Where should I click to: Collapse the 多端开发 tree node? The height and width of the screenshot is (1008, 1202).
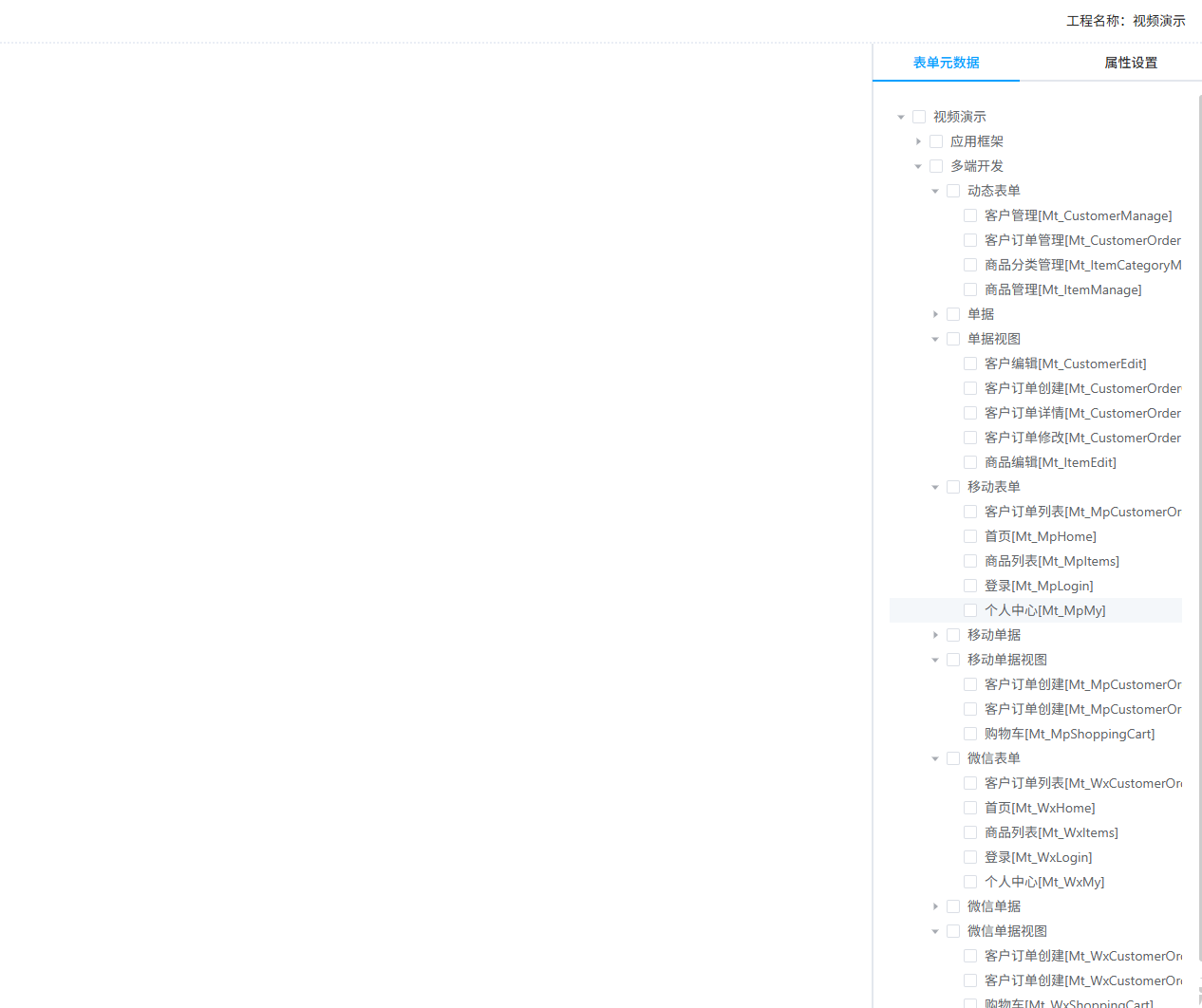coord(918,166)
